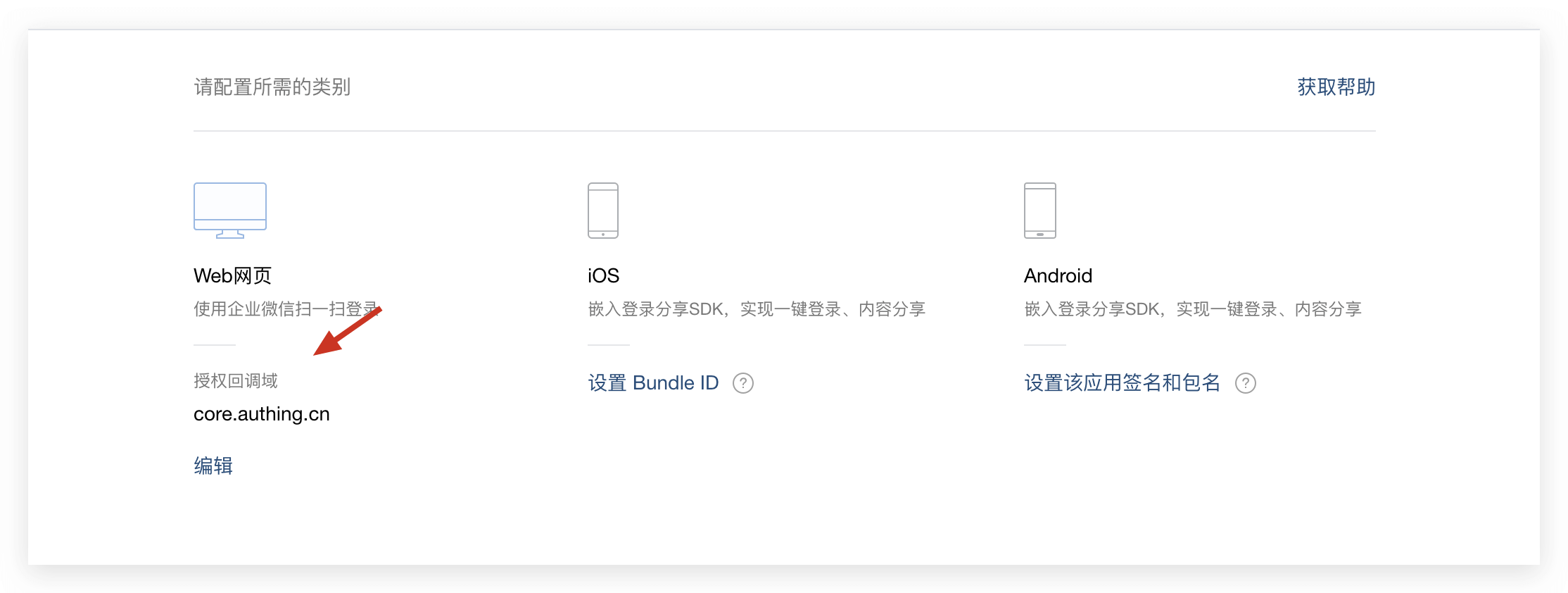Click 编辑 to edit the callback domain
The height and width of the screenshot is (593, 1568).
(213, 466)
